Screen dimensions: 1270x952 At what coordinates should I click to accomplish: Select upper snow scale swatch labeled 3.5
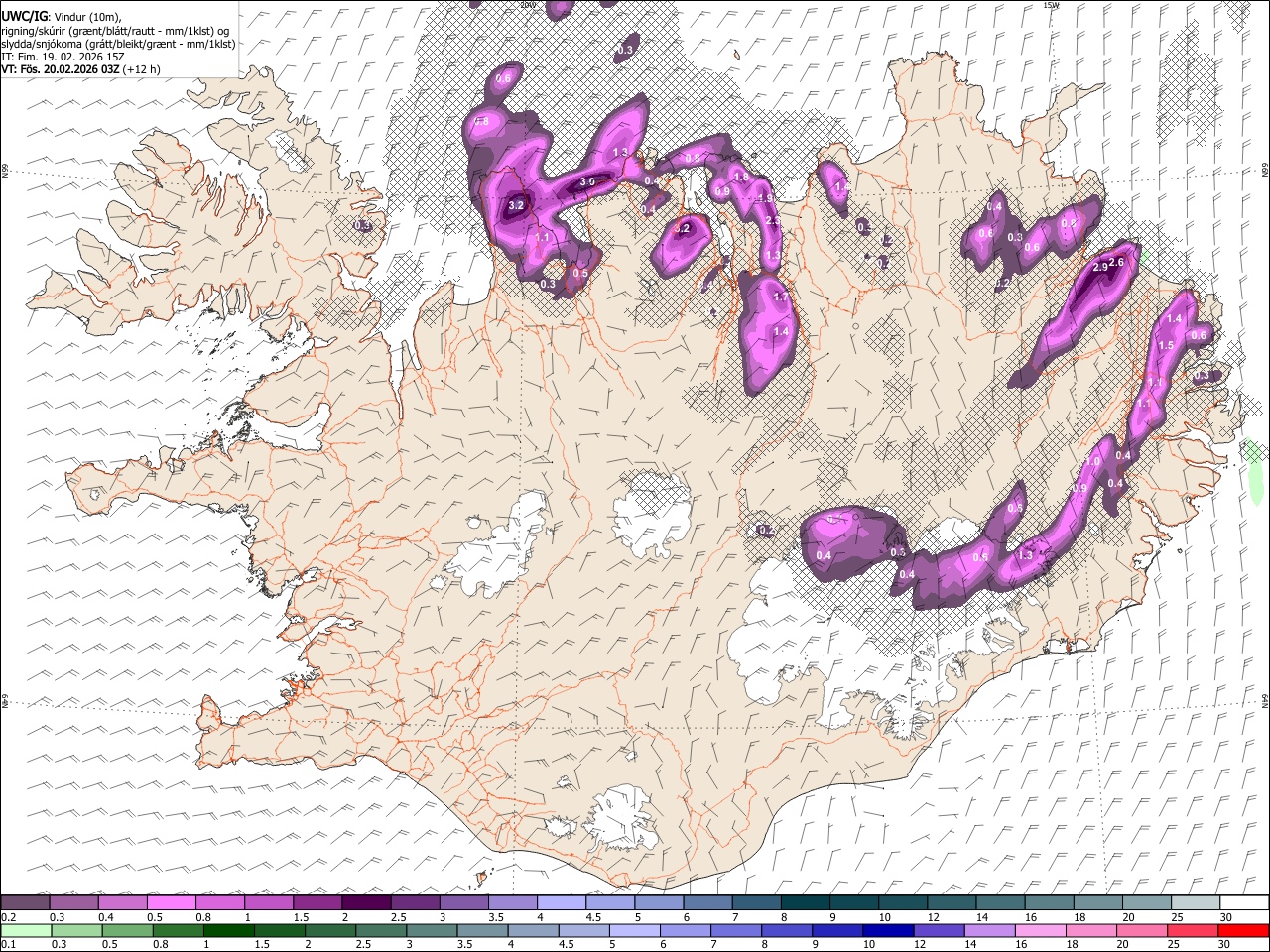pyautogui.click(x=513, y=903)
